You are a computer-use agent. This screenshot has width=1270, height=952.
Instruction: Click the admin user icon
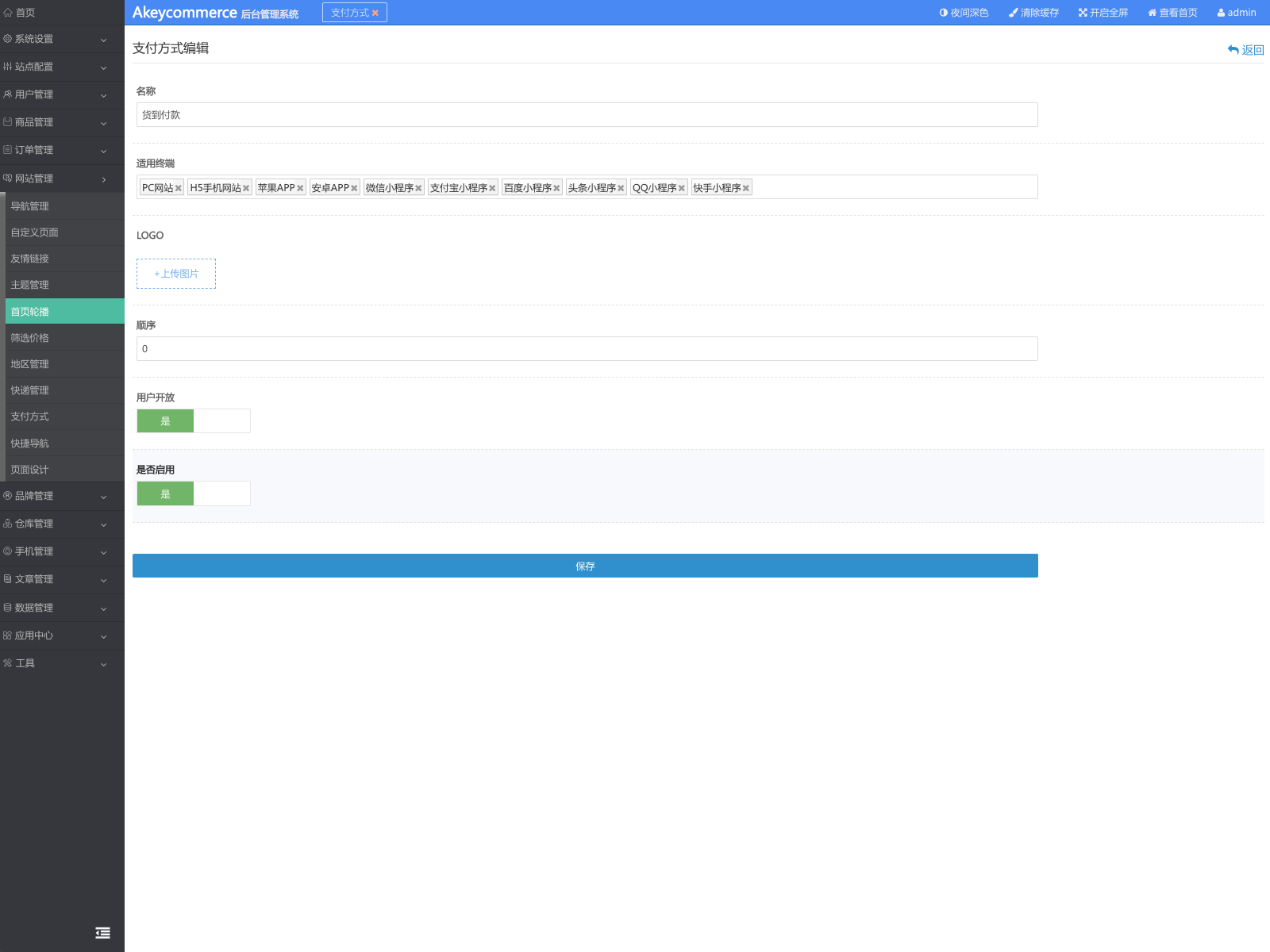pos(1221,13)
